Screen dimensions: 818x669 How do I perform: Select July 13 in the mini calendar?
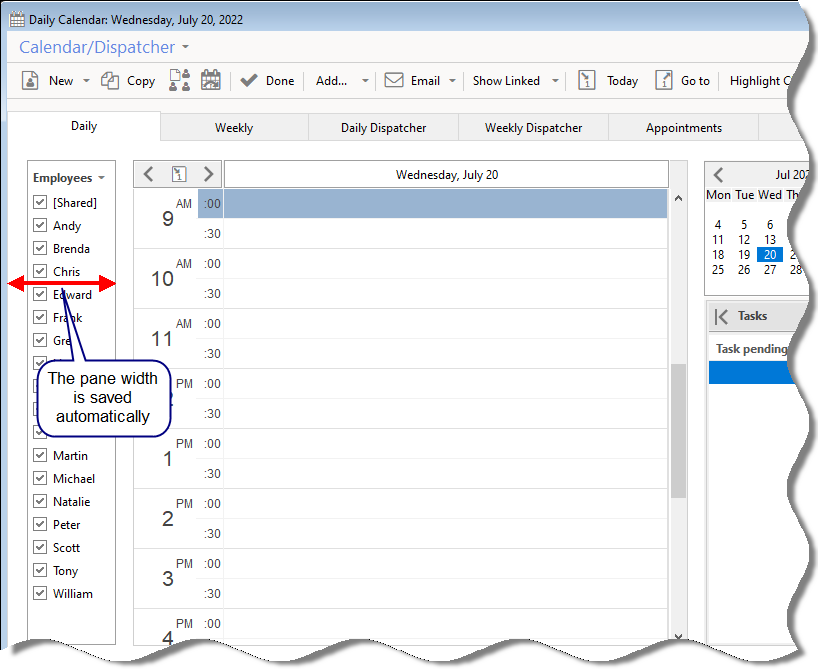click(x=770, y=240)
